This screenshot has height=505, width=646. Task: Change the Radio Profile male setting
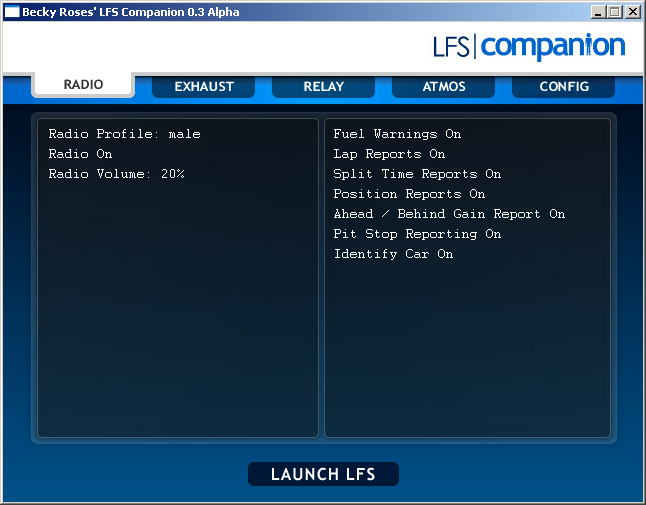tap(124, 134)
